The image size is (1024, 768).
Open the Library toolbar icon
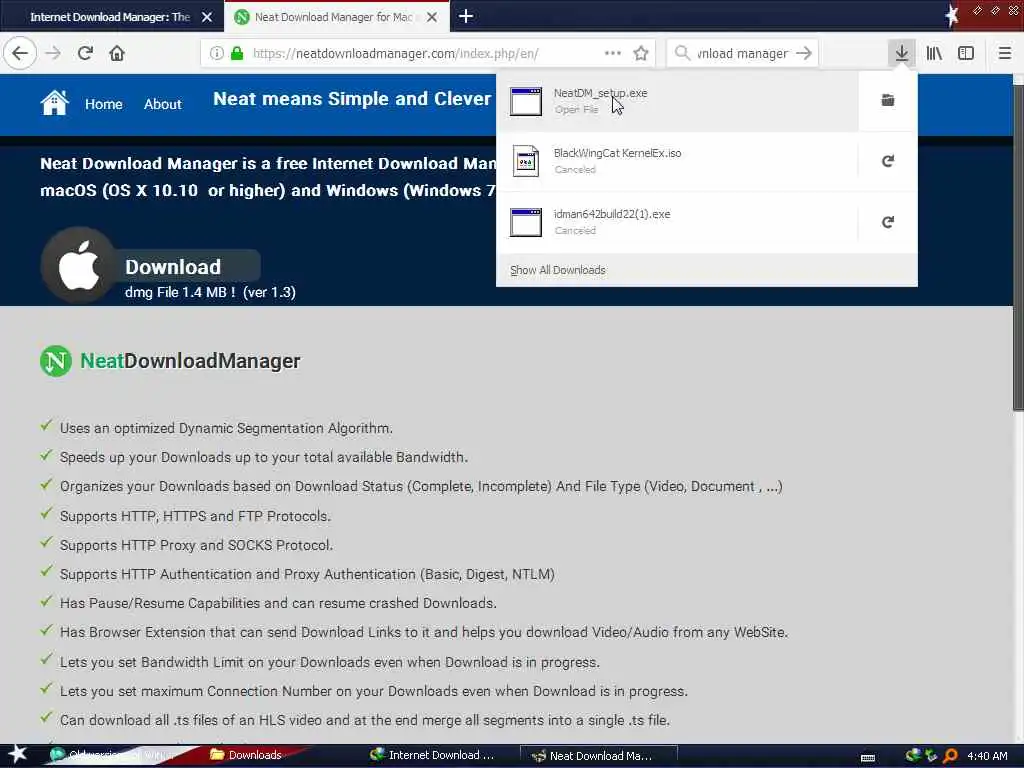pos(934,53)
